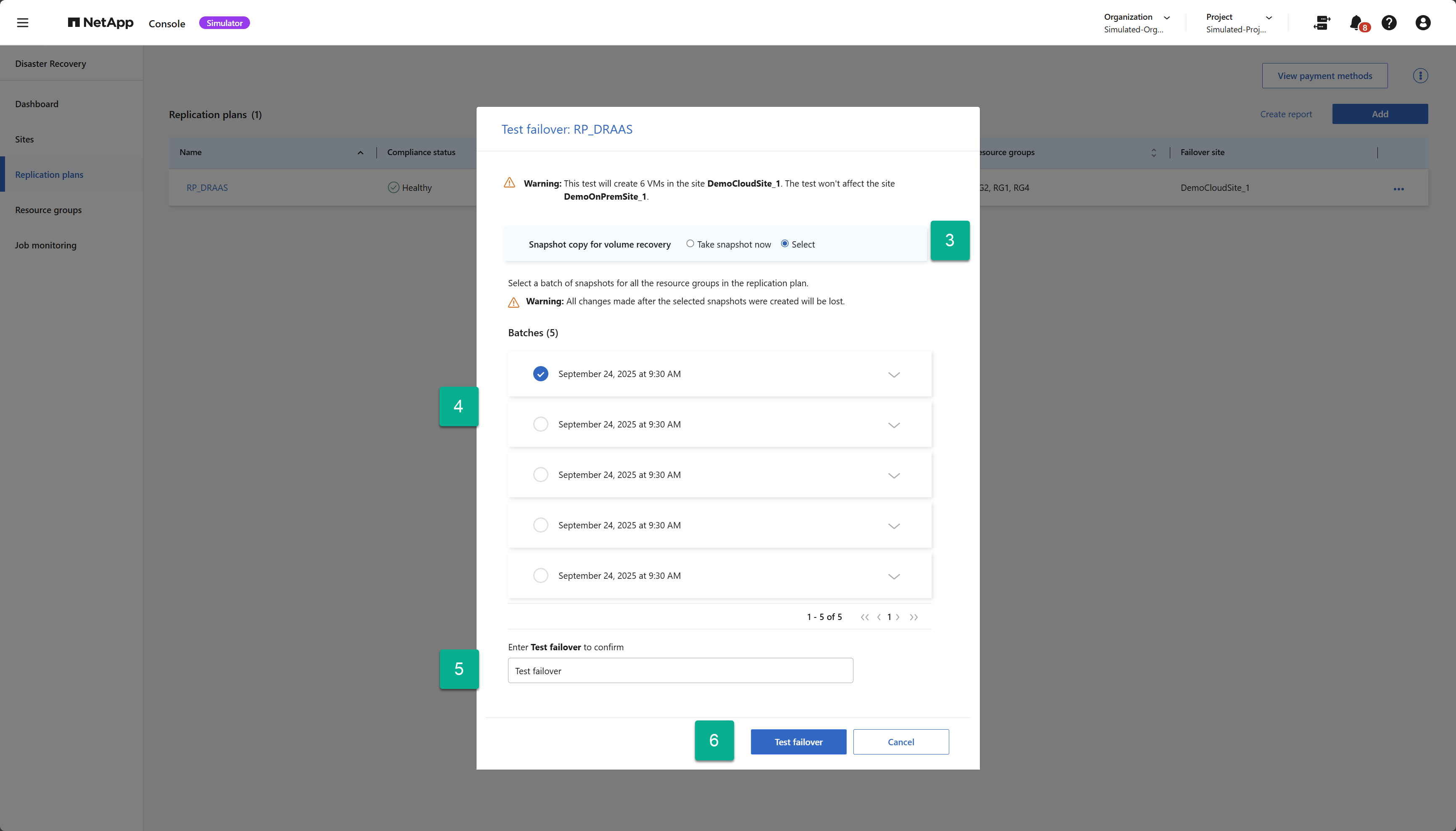Select the Take snapshot now radio

[x=690, y=244]
